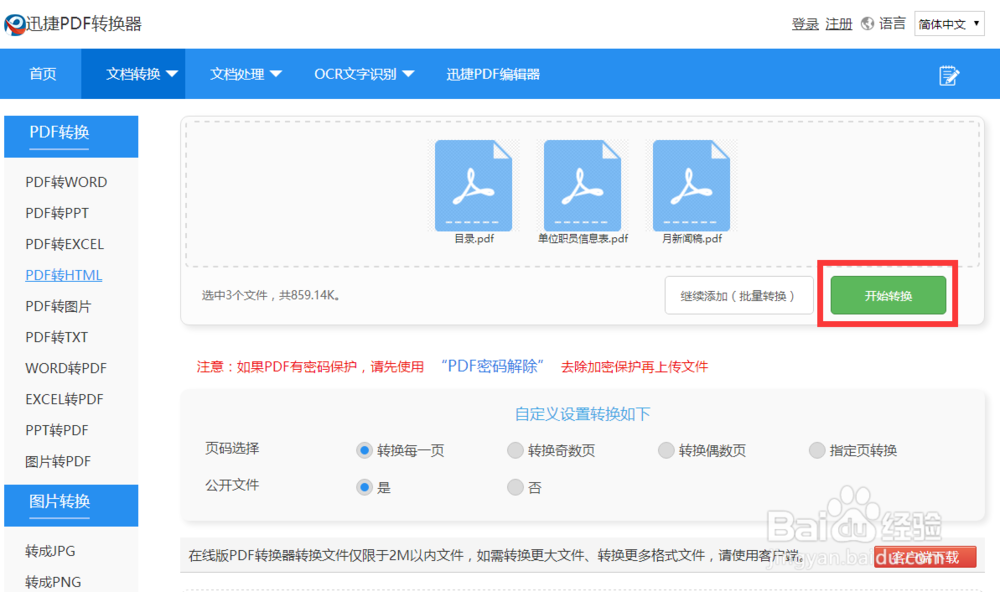The width and height of the screenshot is (1000, 592).
Task: Switch to the 首页 tab
Action: (x=42, y=73)
